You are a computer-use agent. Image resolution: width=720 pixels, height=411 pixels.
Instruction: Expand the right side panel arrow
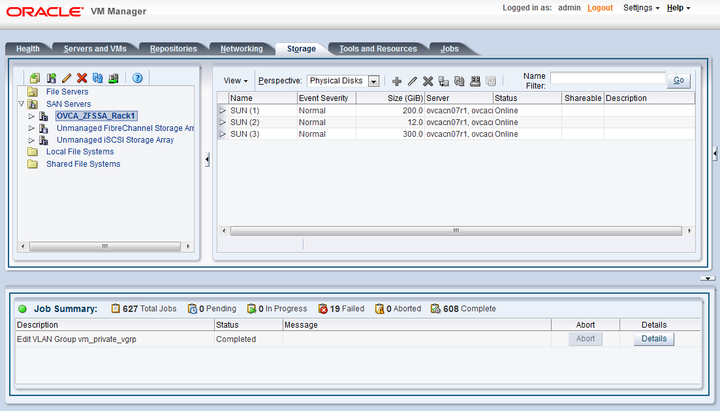point(715,154)
